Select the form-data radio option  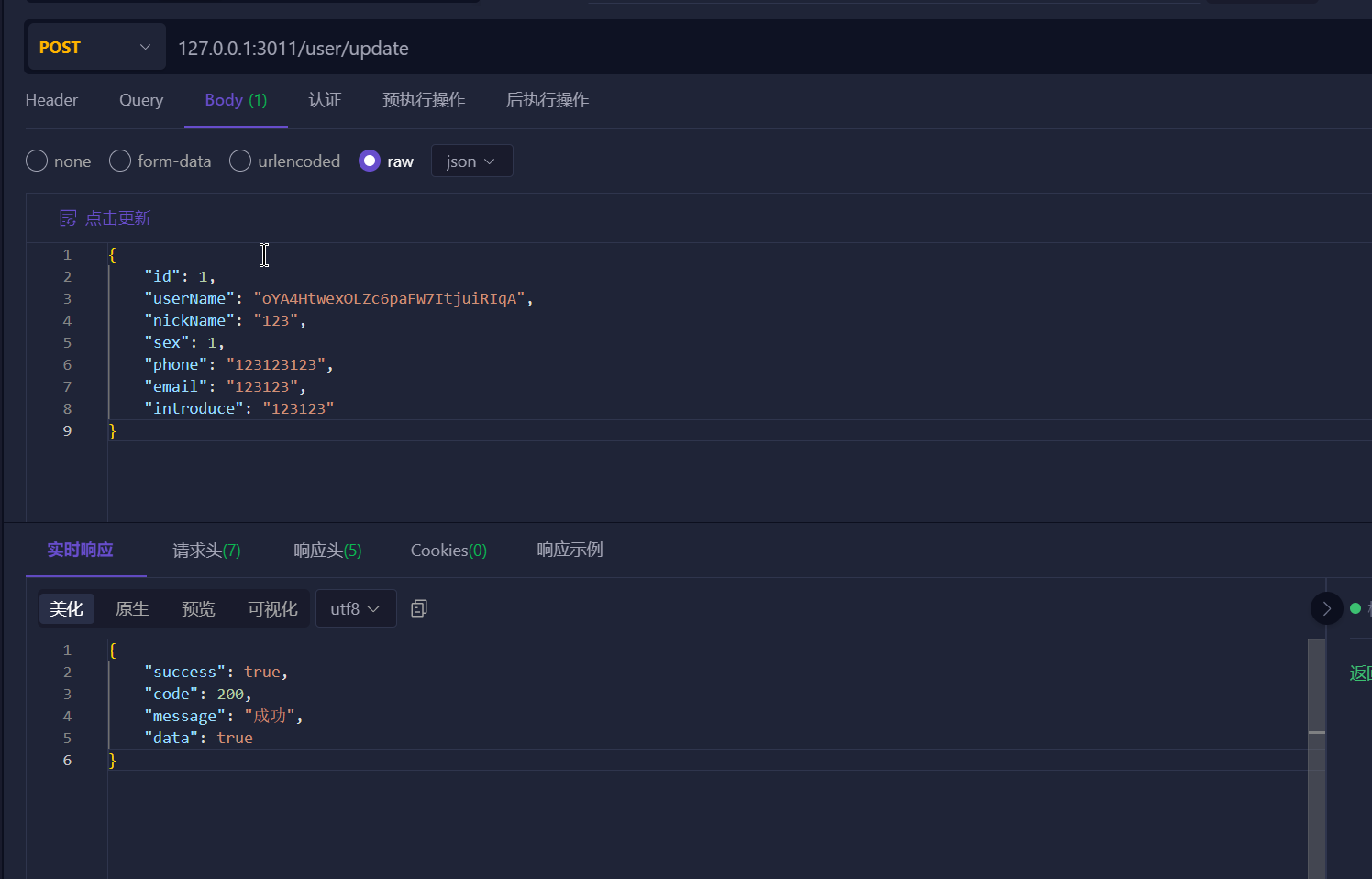(120, 161)
